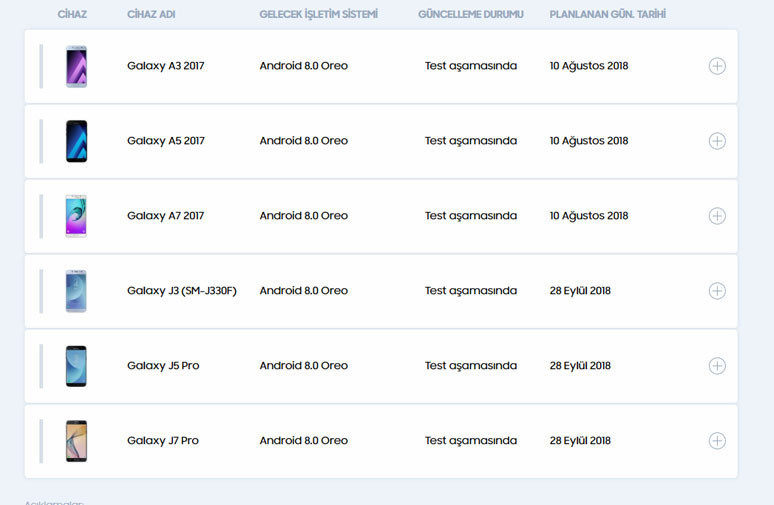Click the Planlanan Gün. Tarihi header

[x=607, y=15]
